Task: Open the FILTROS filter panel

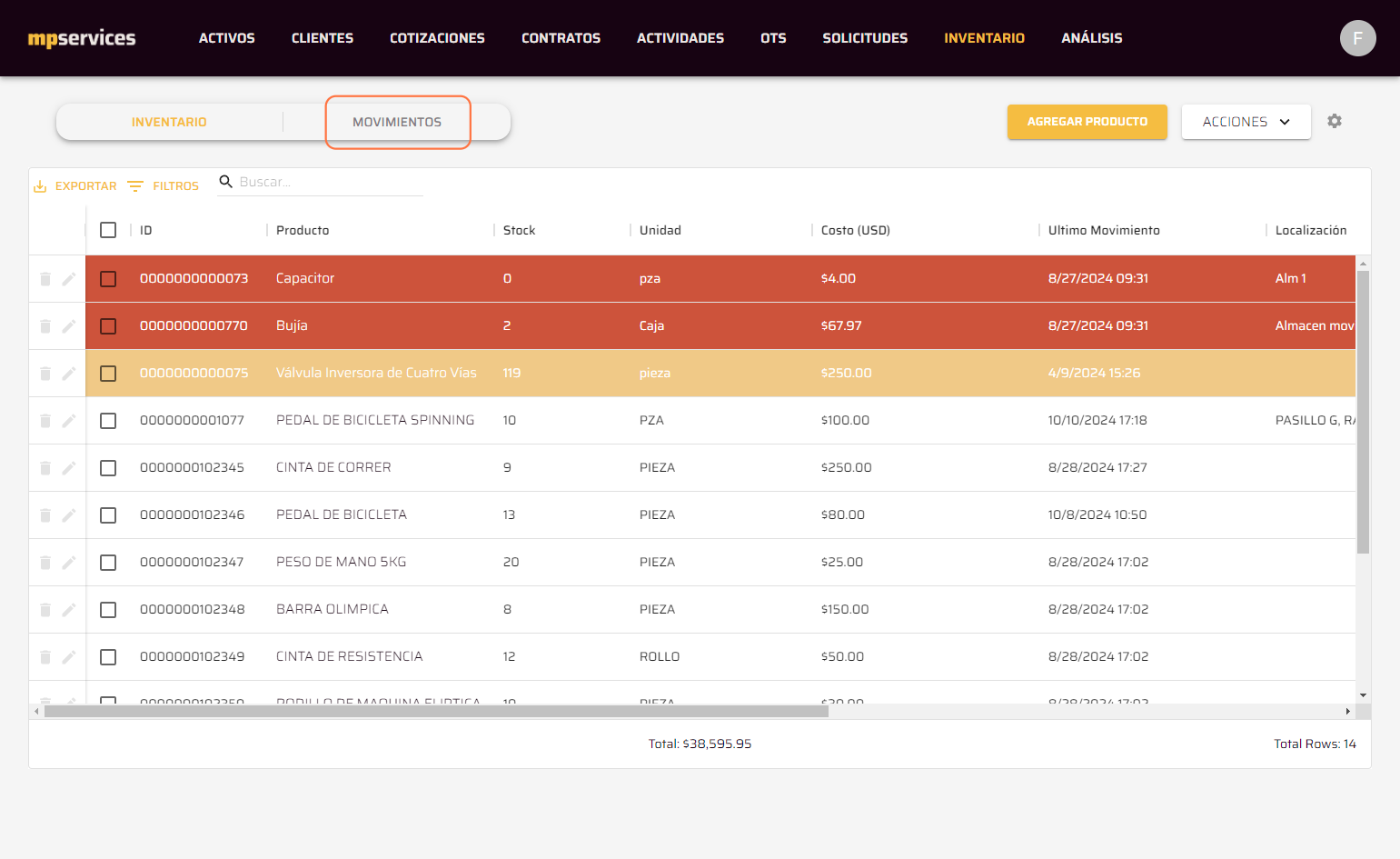Action: [x=164, y=185]
